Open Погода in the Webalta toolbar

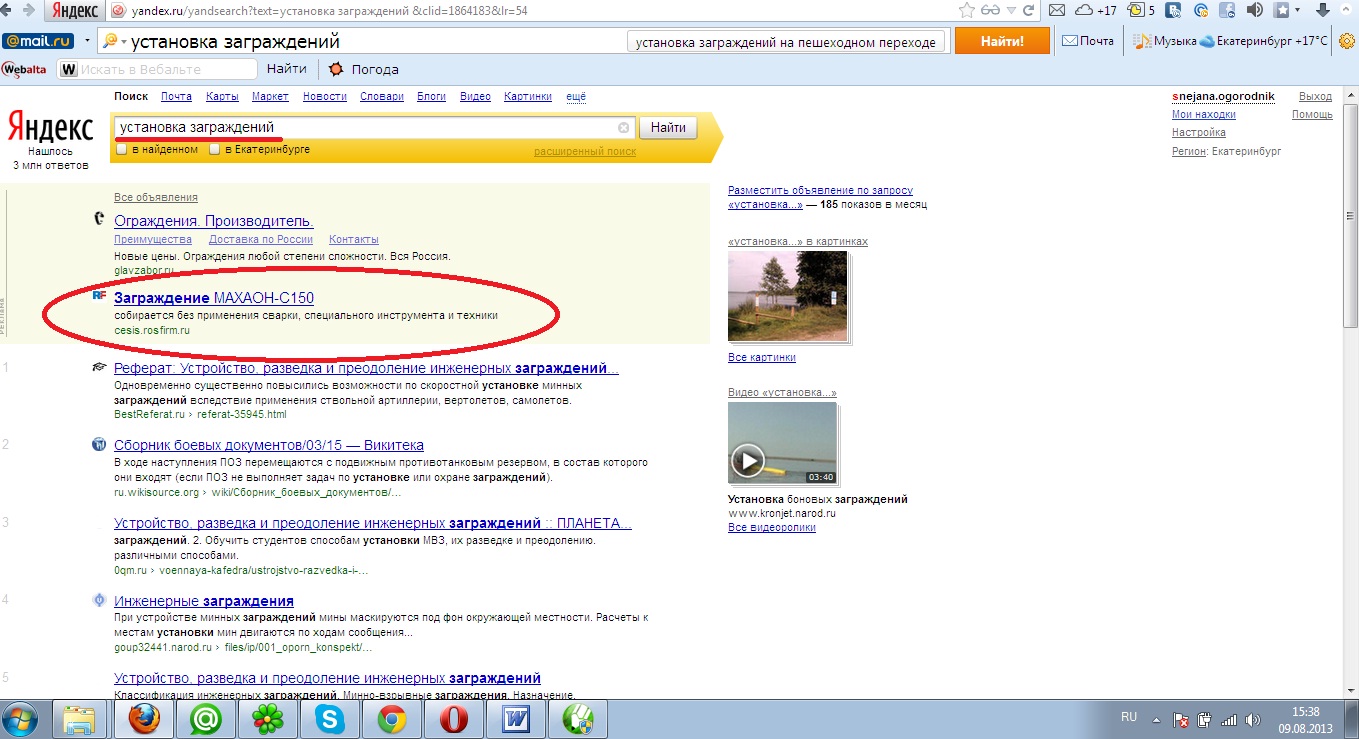click(364, 69)
